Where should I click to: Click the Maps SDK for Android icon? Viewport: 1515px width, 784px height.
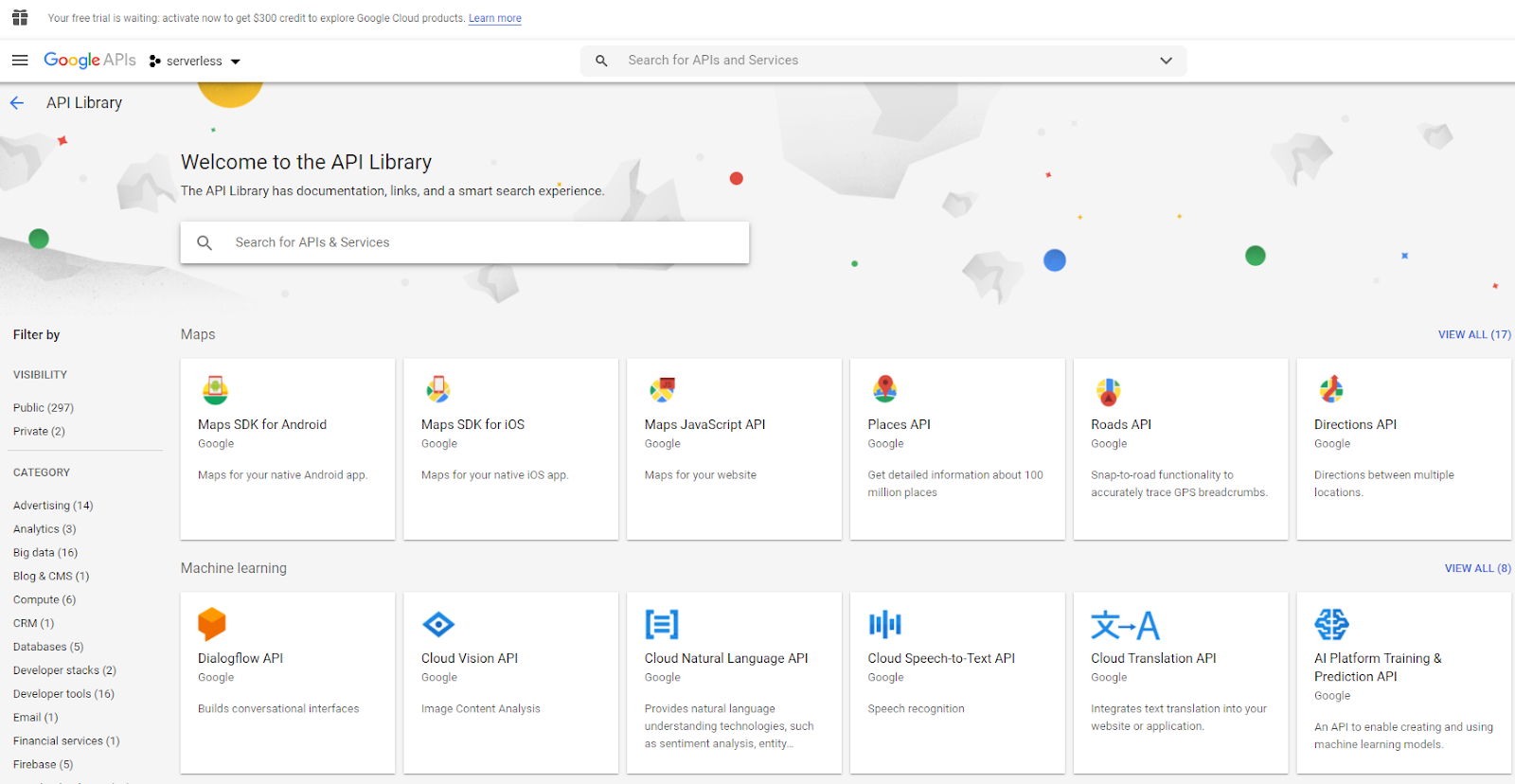(215, 389)
